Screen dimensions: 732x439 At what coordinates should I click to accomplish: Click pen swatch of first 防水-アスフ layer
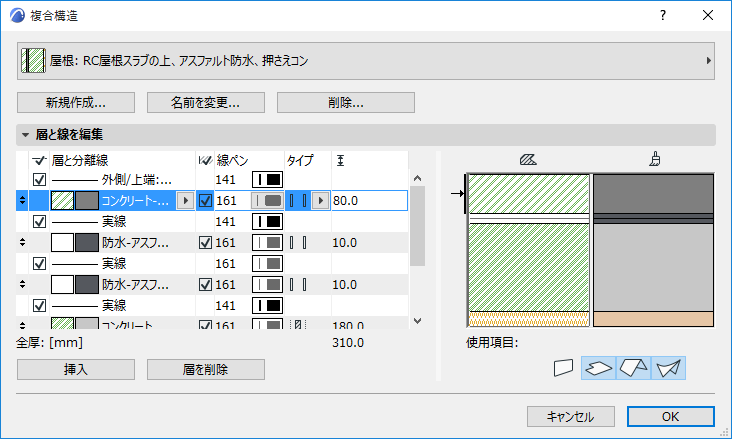tap(267, 243)
